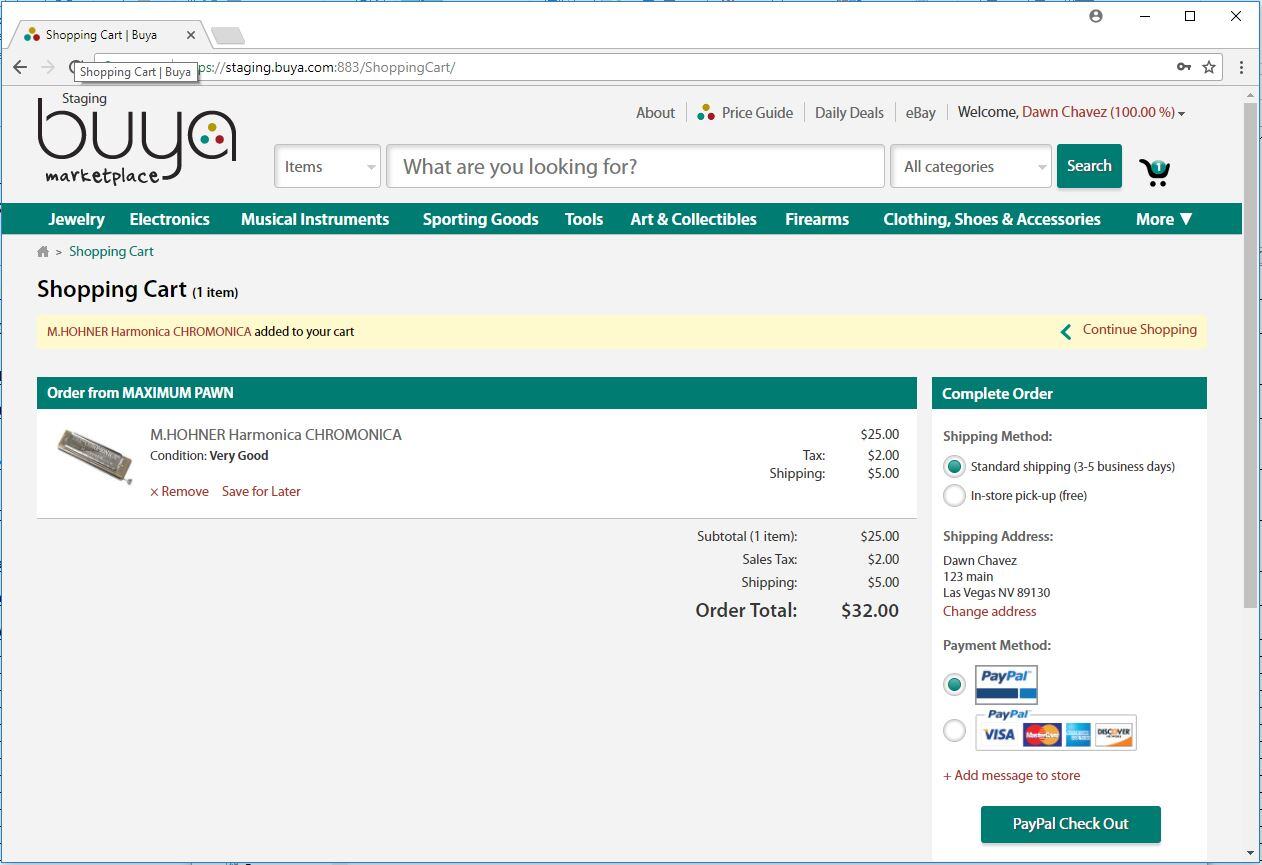1262x865 pixels.
Task: Choose the PayPal payment radio button
Action: click(954, 685)
